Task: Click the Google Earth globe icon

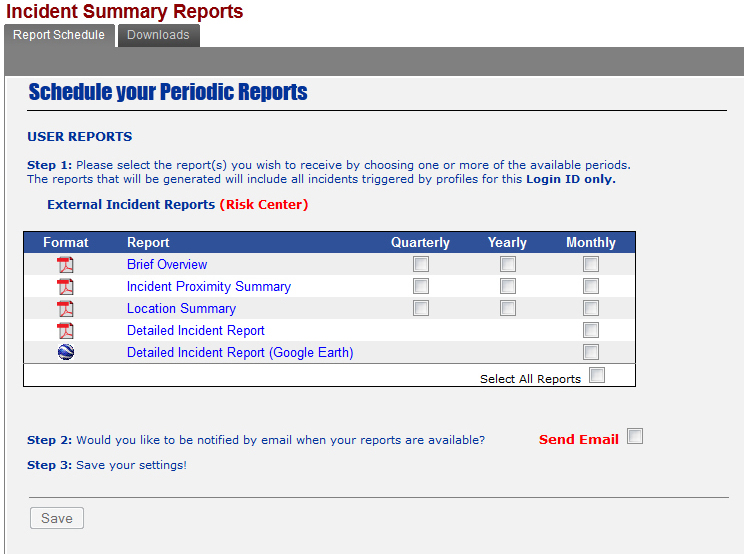Action: [x=66, y=352]
